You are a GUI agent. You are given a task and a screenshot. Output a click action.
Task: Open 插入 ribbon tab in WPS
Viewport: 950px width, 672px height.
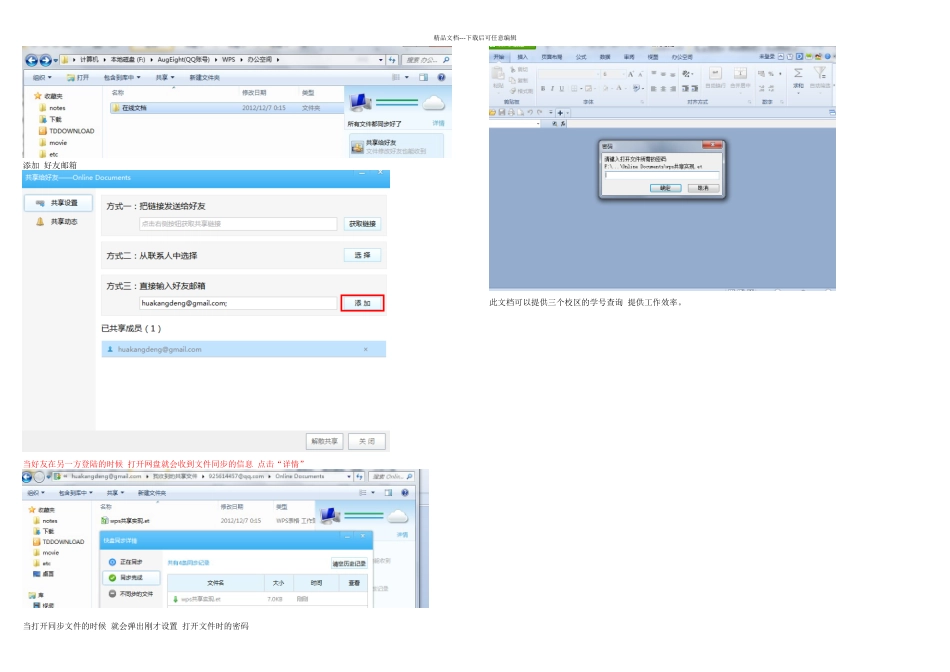522,57
